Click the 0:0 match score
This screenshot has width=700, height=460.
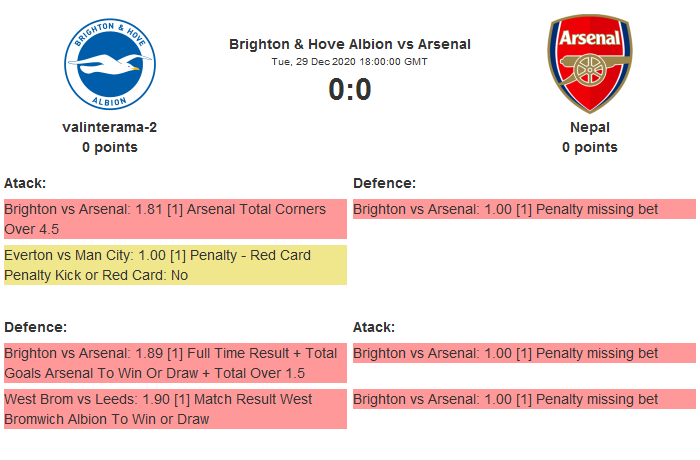pyautogui.click(x=349, y=90)
